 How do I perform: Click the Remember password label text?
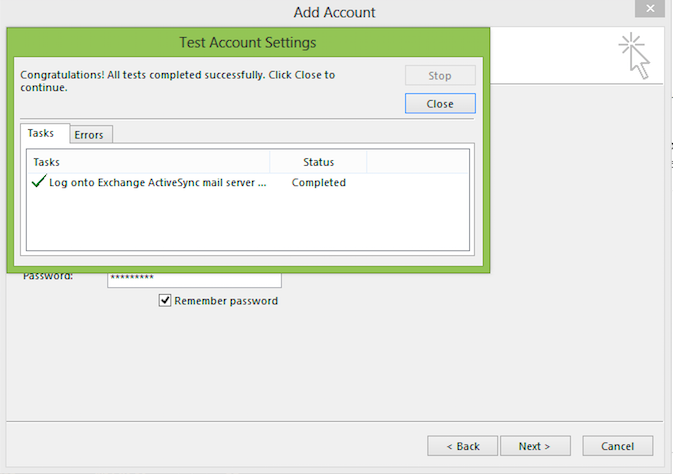[x=226, y=301]
